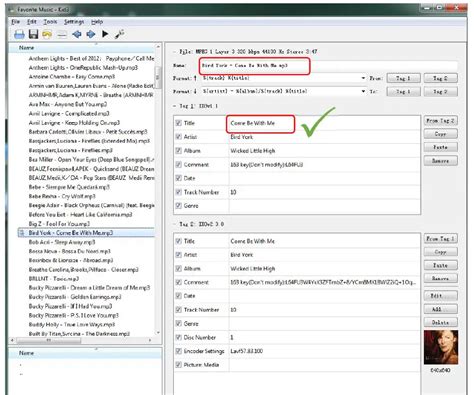Screen dimensions: 474x395
Task: Click Copy button in Tag 1 section
Action: [x=440, y=134]
